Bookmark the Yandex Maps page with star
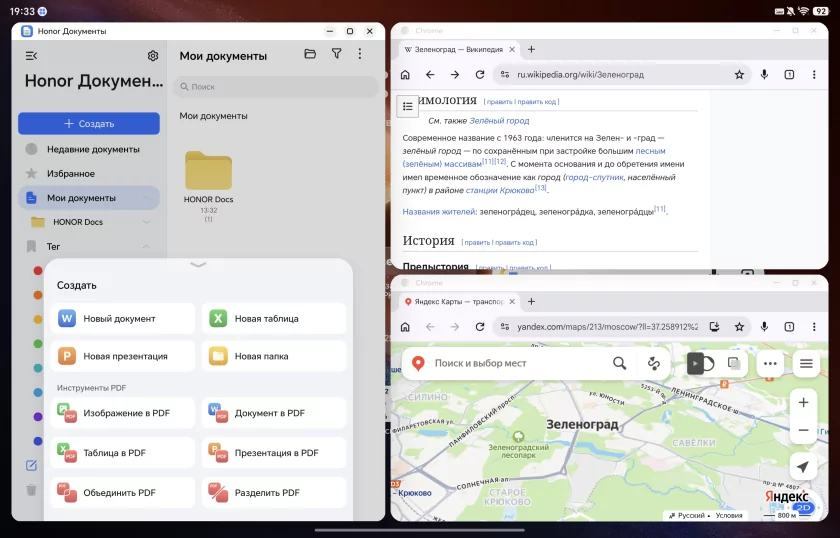840x538 pixels. [x=739, y=326]
